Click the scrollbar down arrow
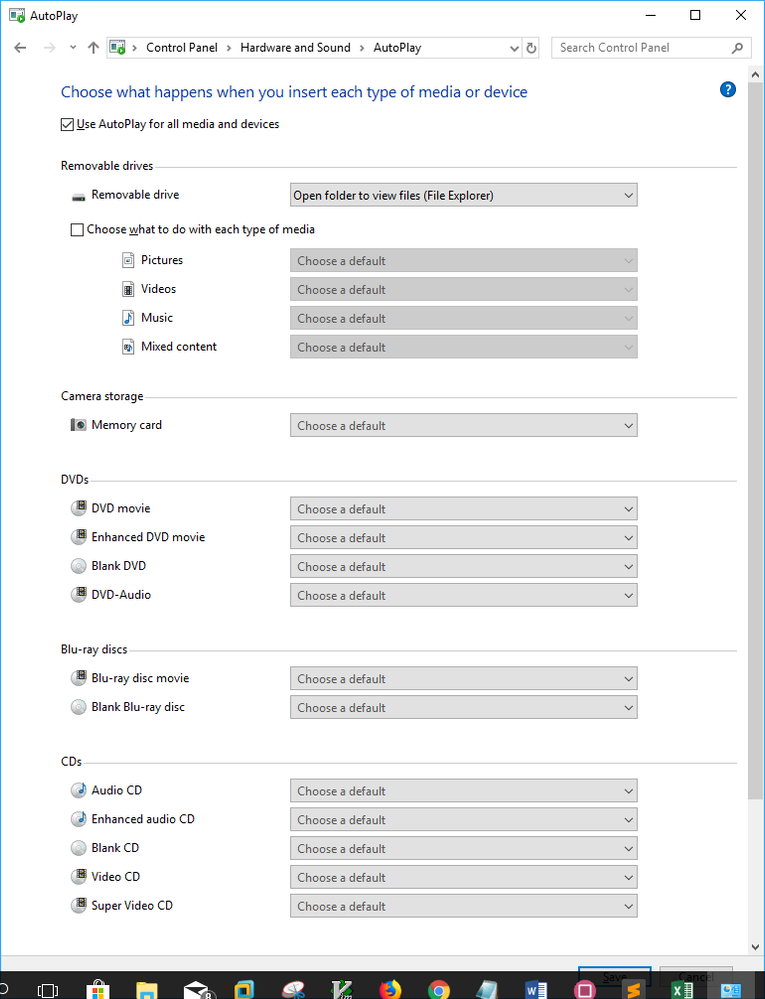765x999 pixels. pyautogui.click(x=755, y=947)
